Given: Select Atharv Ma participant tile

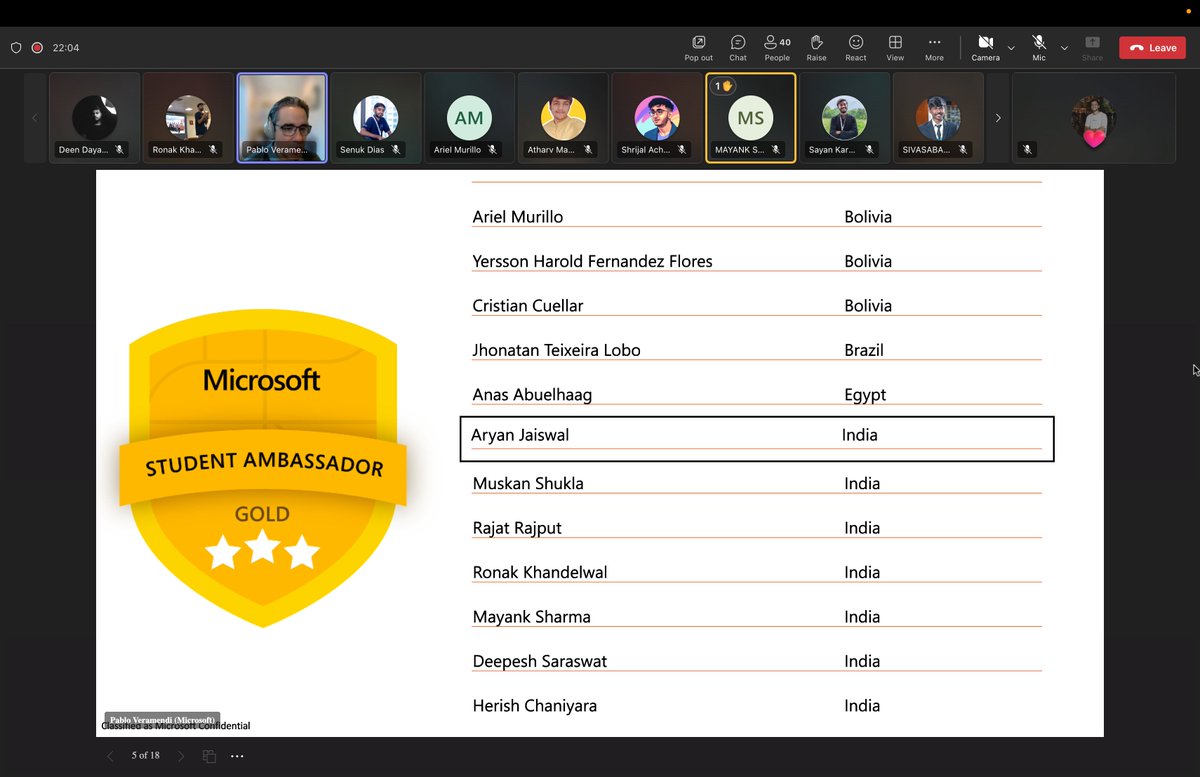Looking at the screenshot, I should [563, 118].
